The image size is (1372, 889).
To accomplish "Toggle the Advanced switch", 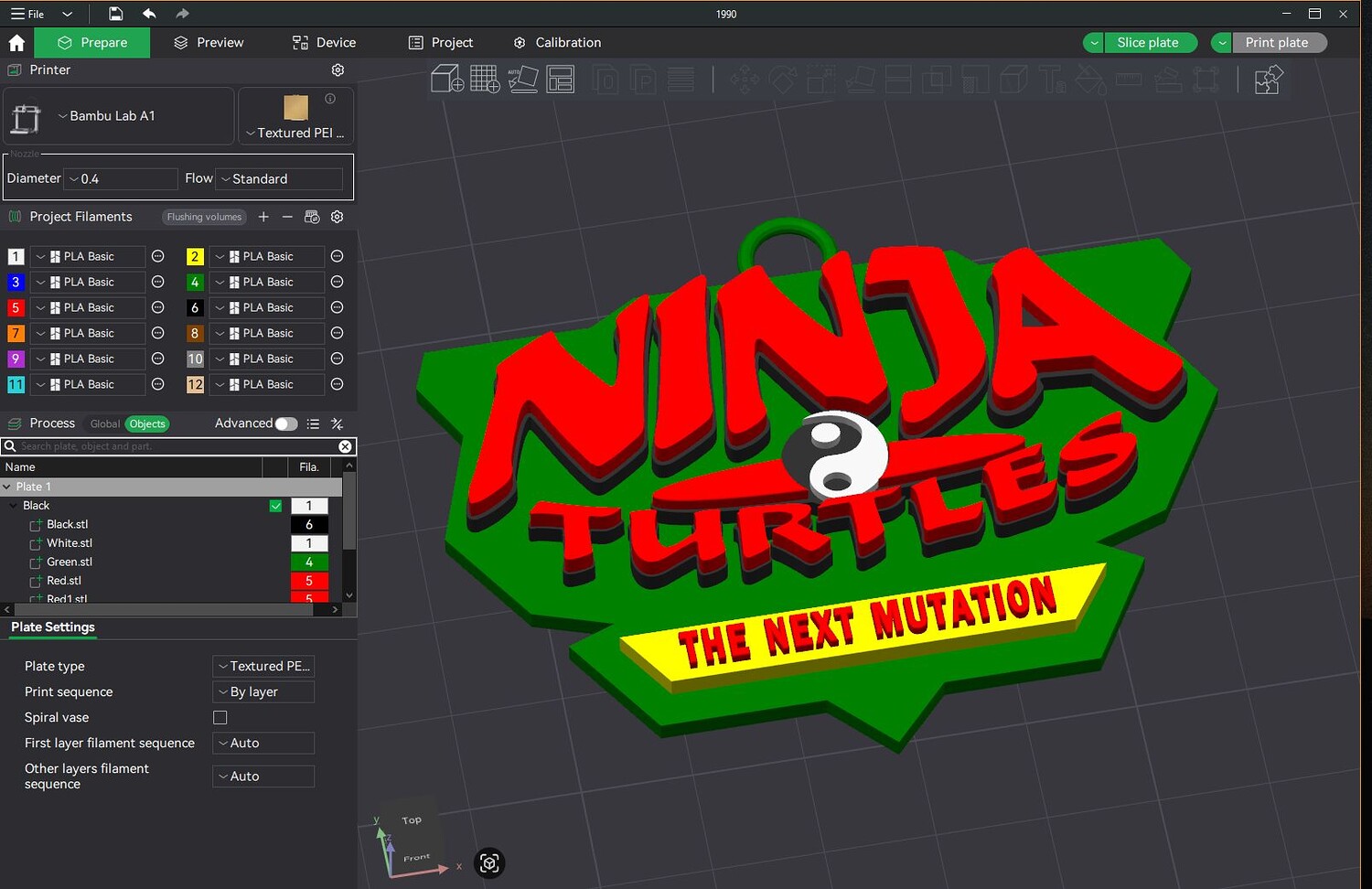I will point(286,423).
